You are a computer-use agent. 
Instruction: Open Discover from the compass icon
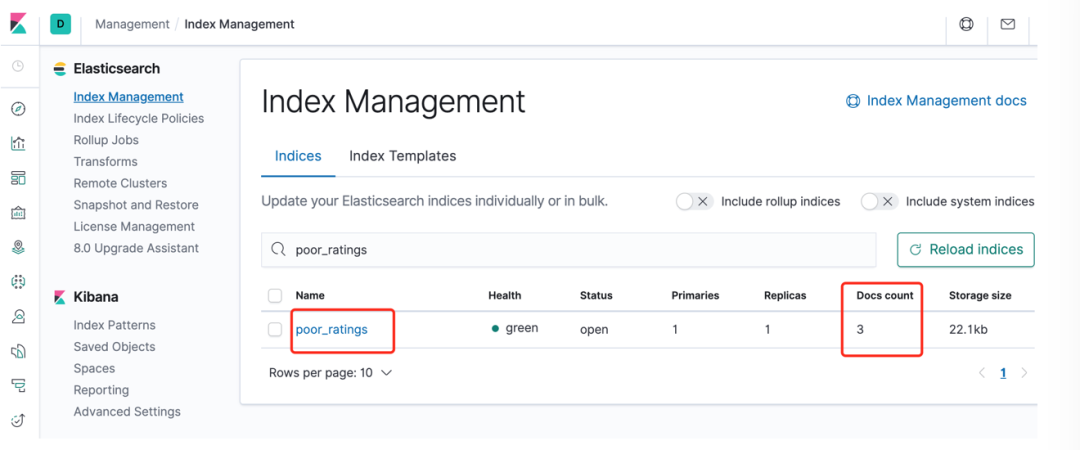[18, 109]
